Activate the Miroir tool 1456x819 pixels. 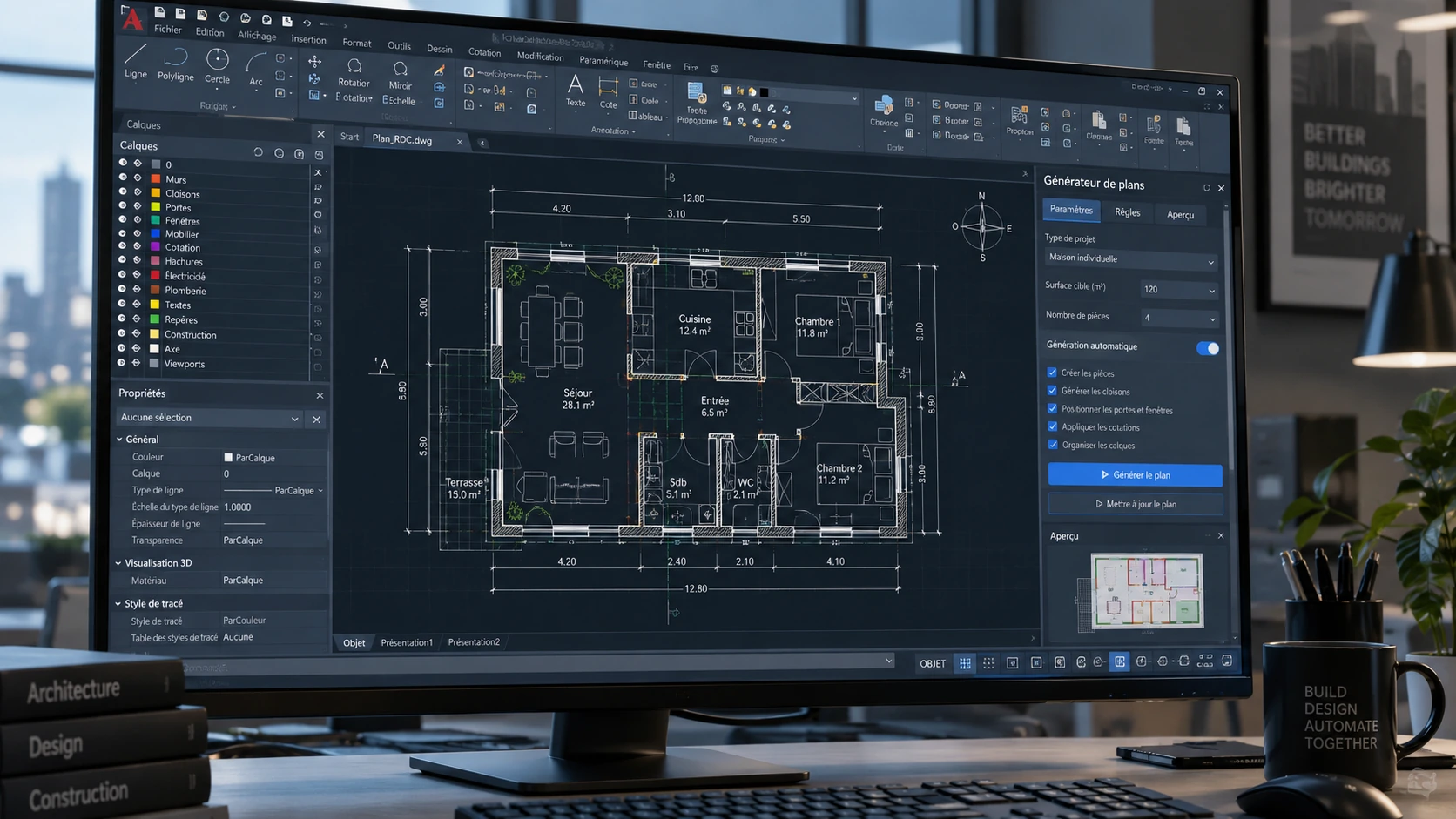(x=400, y=76)
